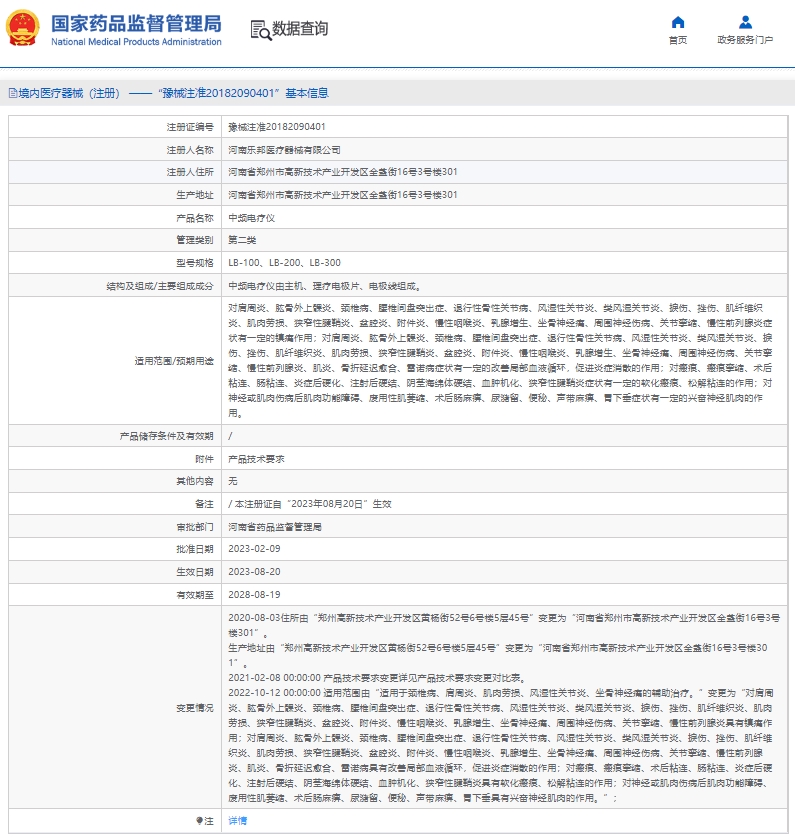Click the 首页 label
Screen dimensions: 795x839
(x=677, y=40)
